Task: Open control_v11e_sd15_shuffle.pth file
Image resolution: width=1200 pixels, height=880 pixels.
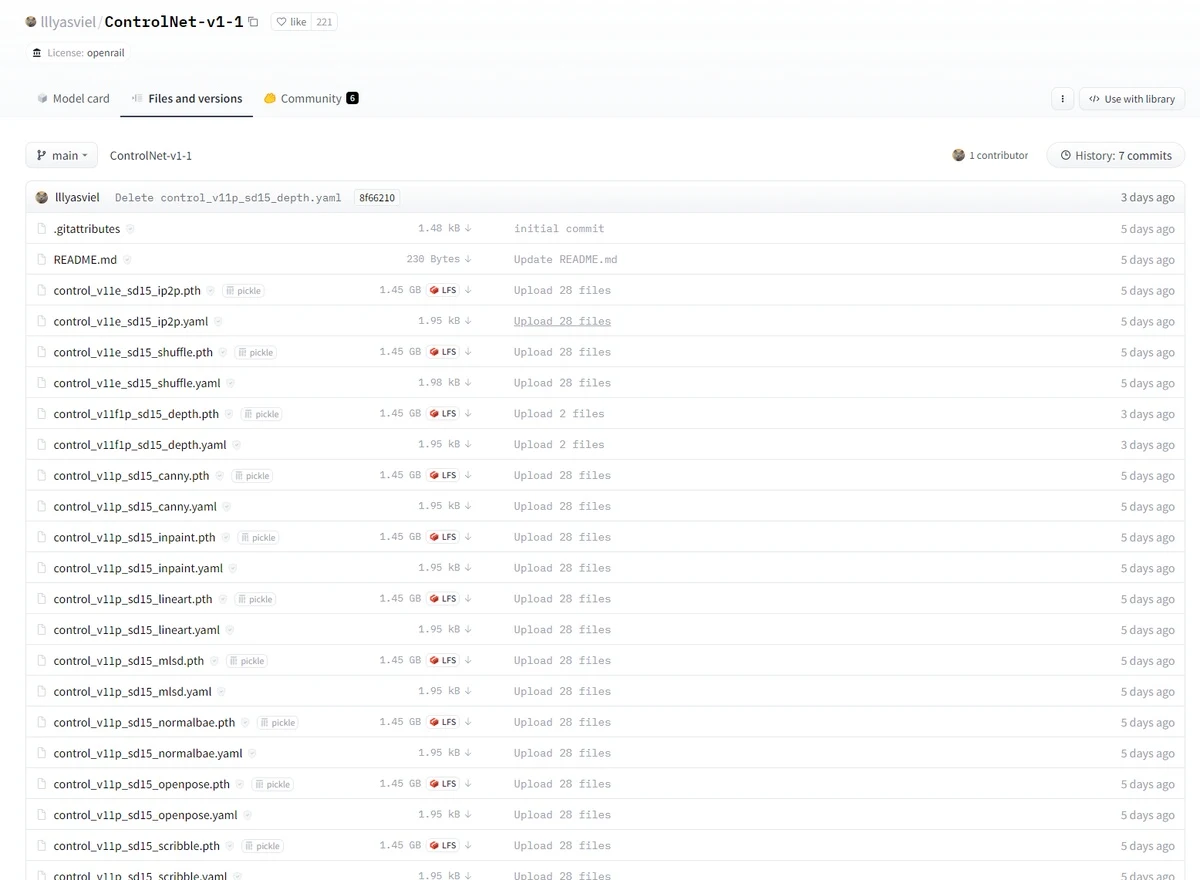Action: click(133, 353)
